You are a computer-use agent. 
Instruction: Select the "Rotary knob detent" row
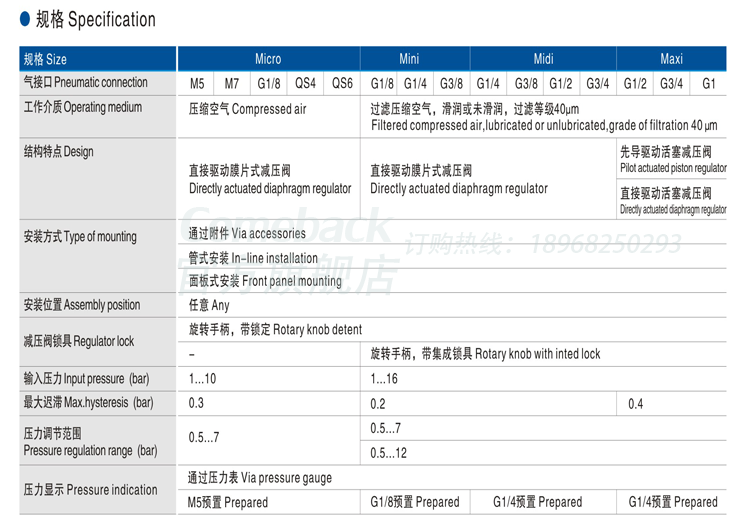[452, 330]
